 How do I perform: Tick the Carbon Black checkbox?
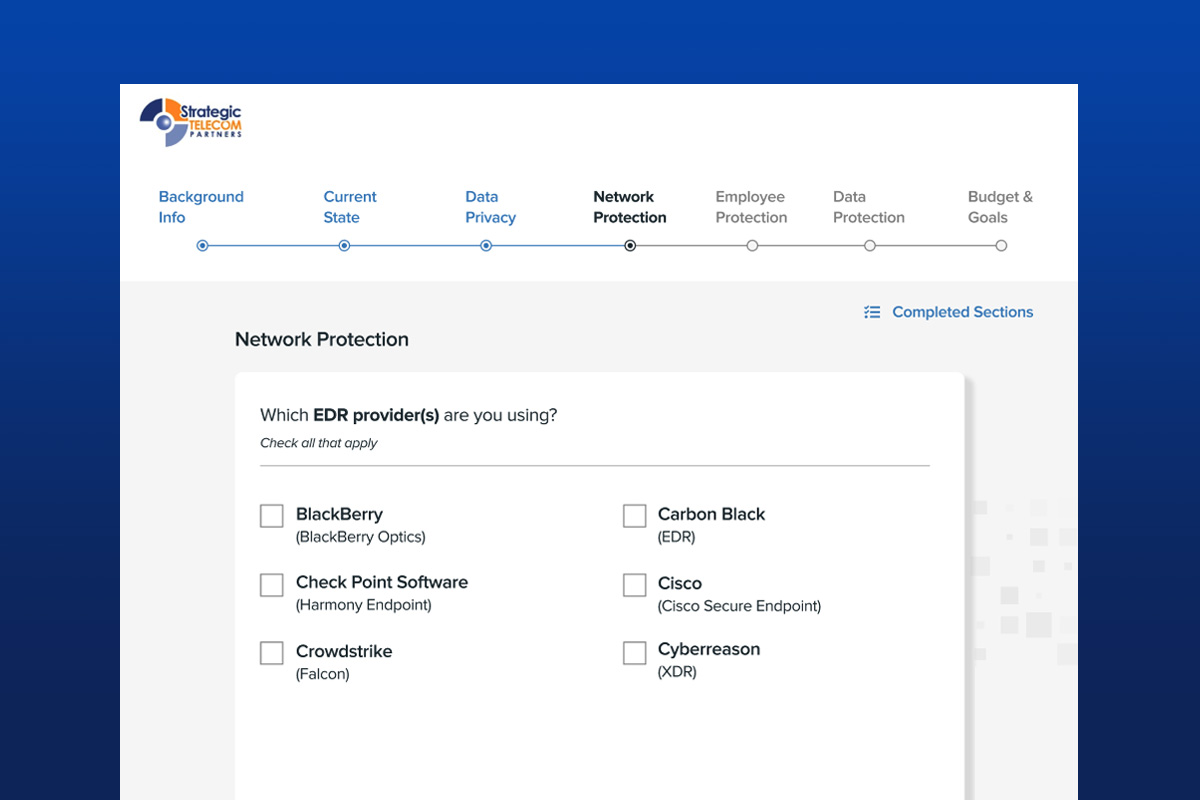pos(635,516)
